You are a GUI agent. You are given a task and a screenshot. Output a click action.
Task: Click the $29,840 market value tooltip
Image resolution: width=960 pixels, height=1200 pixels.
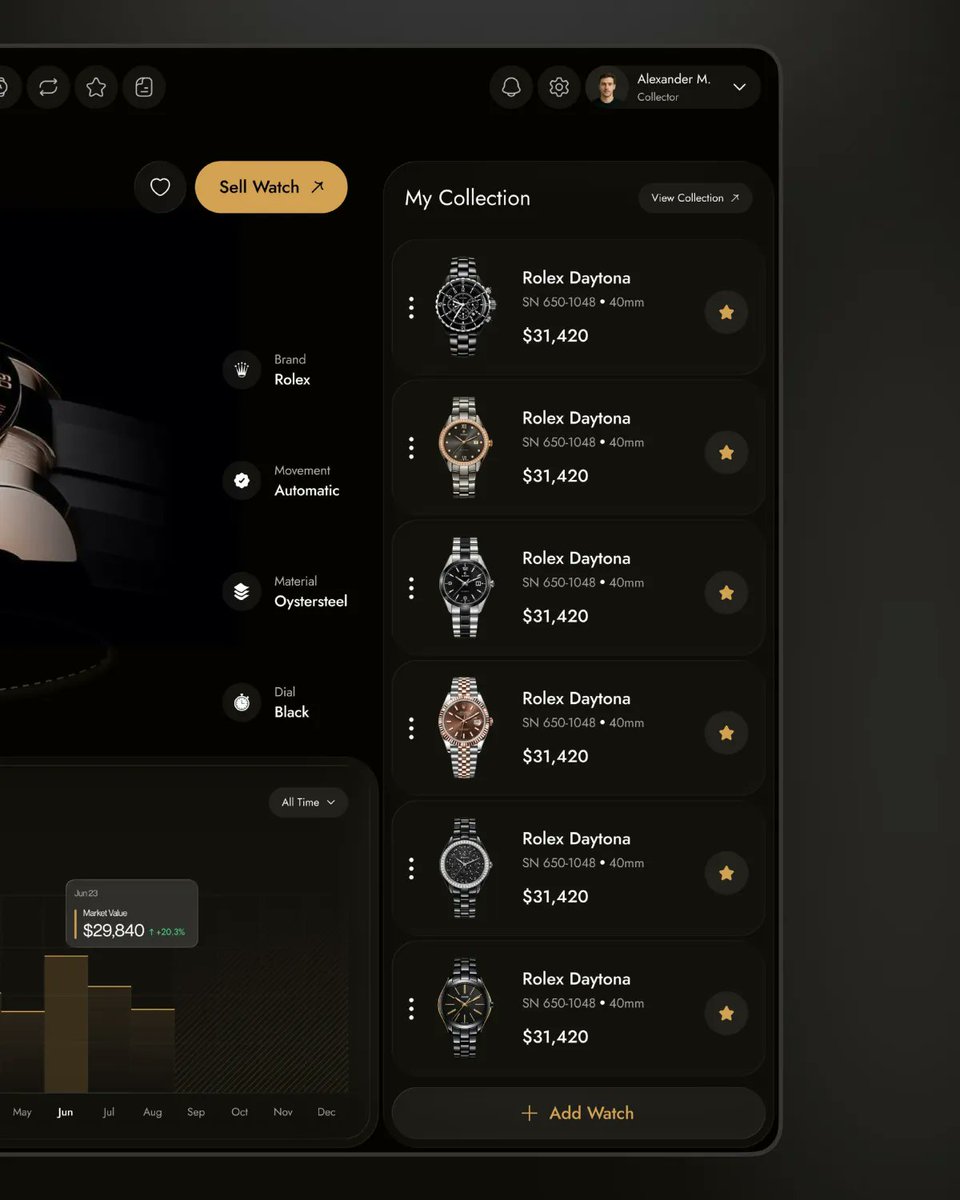coord(131,913)
